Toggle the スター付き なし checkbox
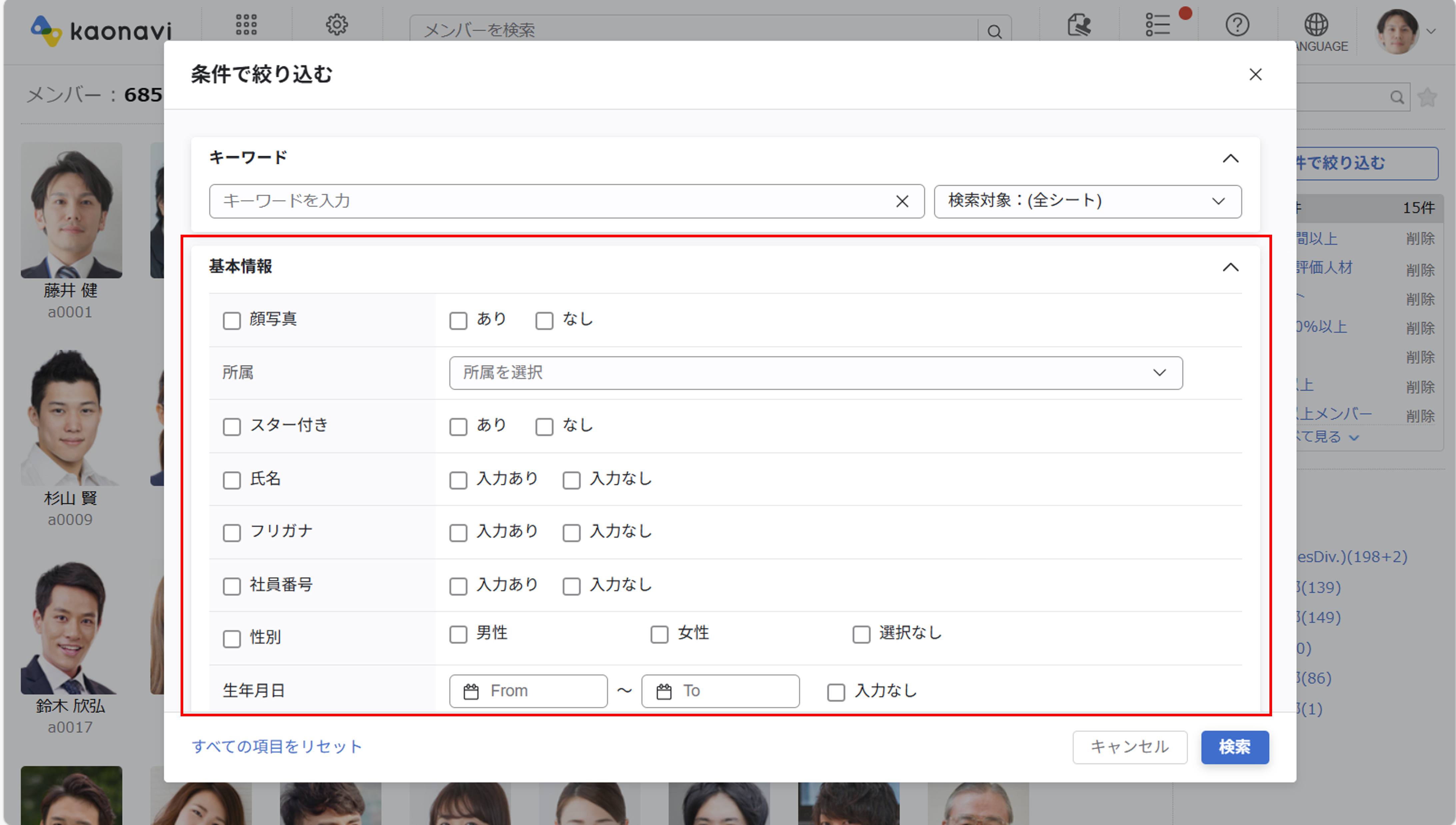The height and width of the screenshot is (825, 1456). point(544,427)
